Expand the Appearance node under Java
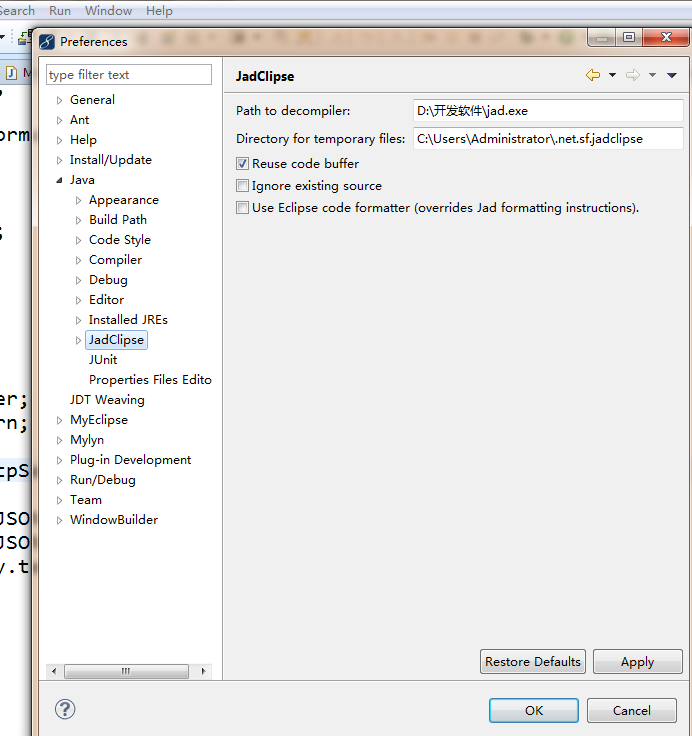This screenshot has height=736, width=692. pos(78,200)
